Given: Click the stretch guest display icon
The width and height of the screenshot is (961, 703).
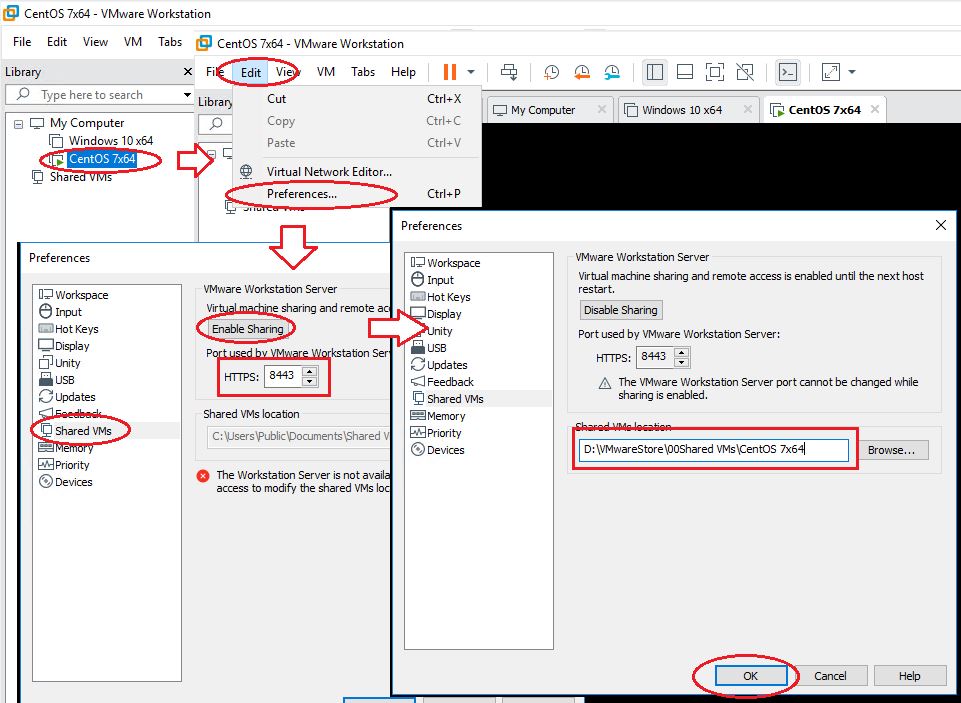Looking at the screenshot, I should coord(830,72).
